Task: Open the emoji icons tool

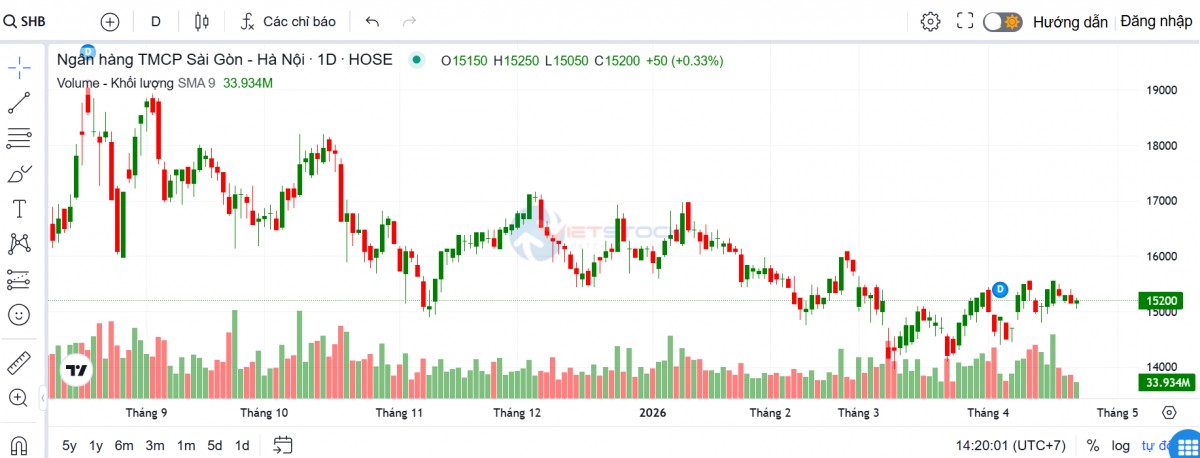Action: click(19, 314)
